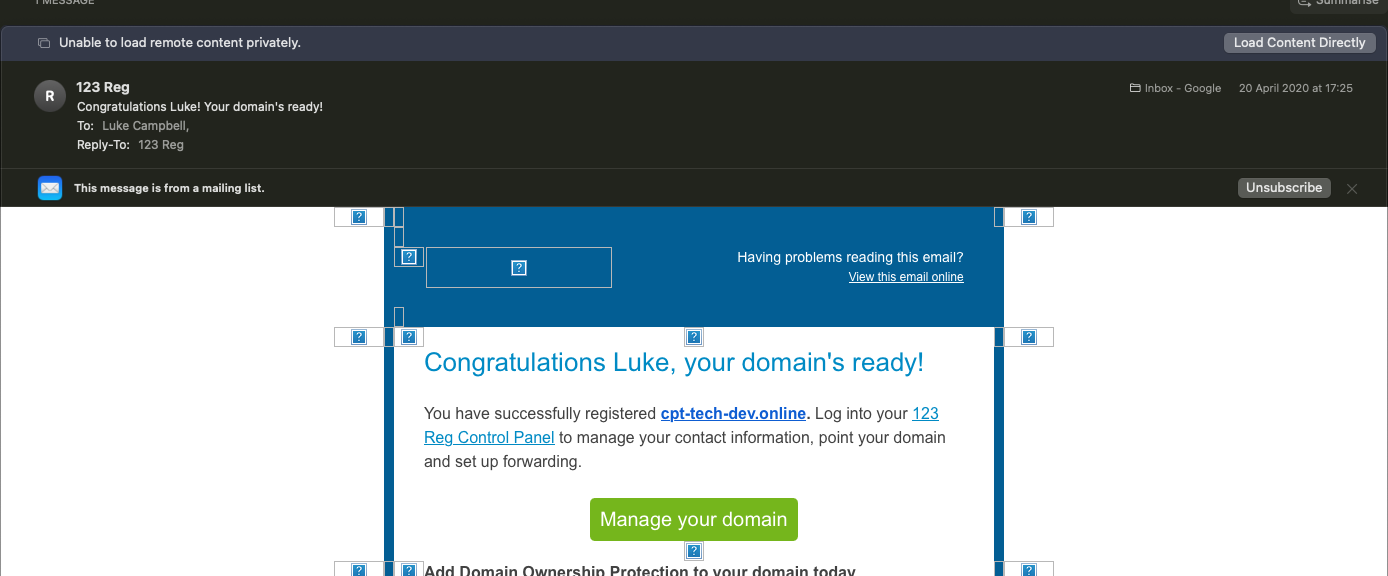
Task: Unsubscribe from this mailing list
Action: 1284,188
